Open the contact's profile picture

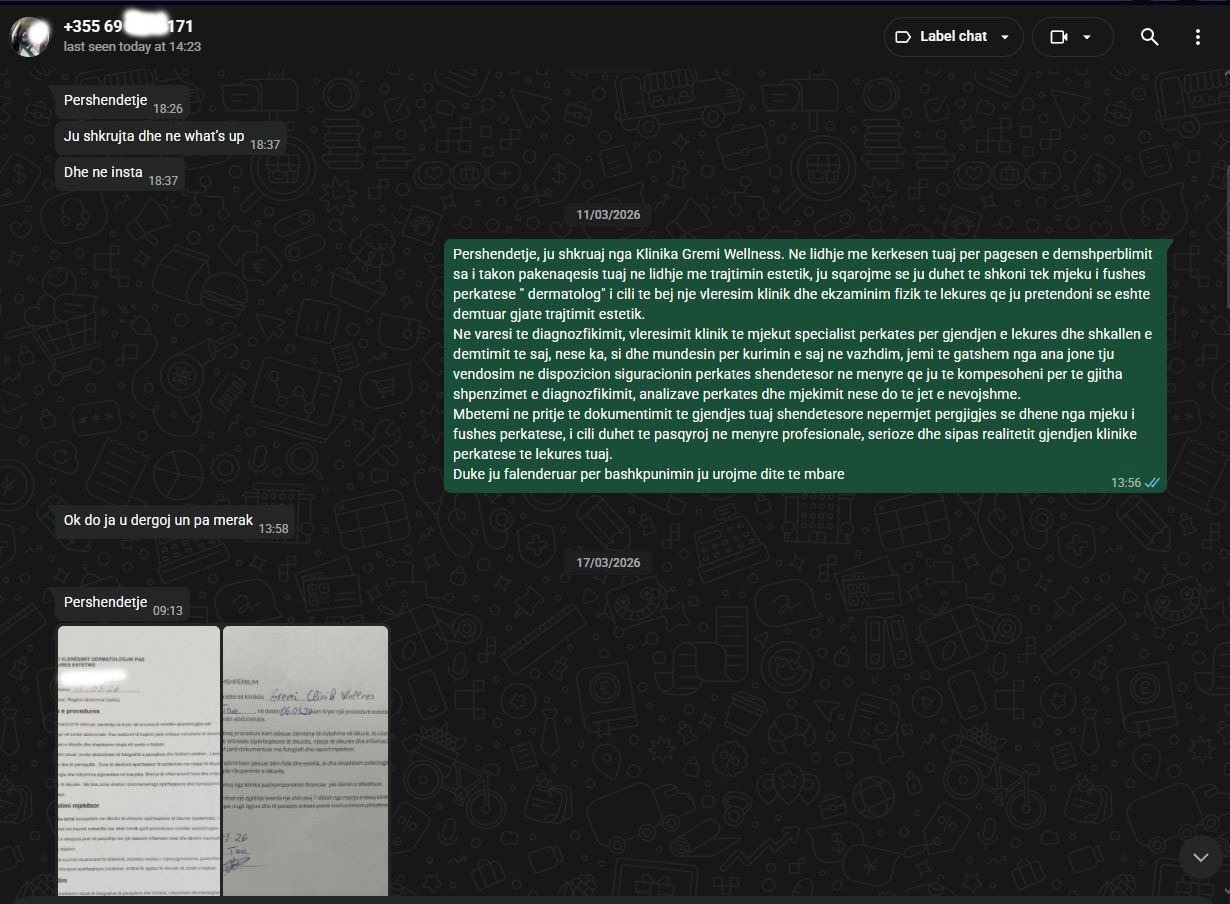pyautogui.click(x=30, y=37)
